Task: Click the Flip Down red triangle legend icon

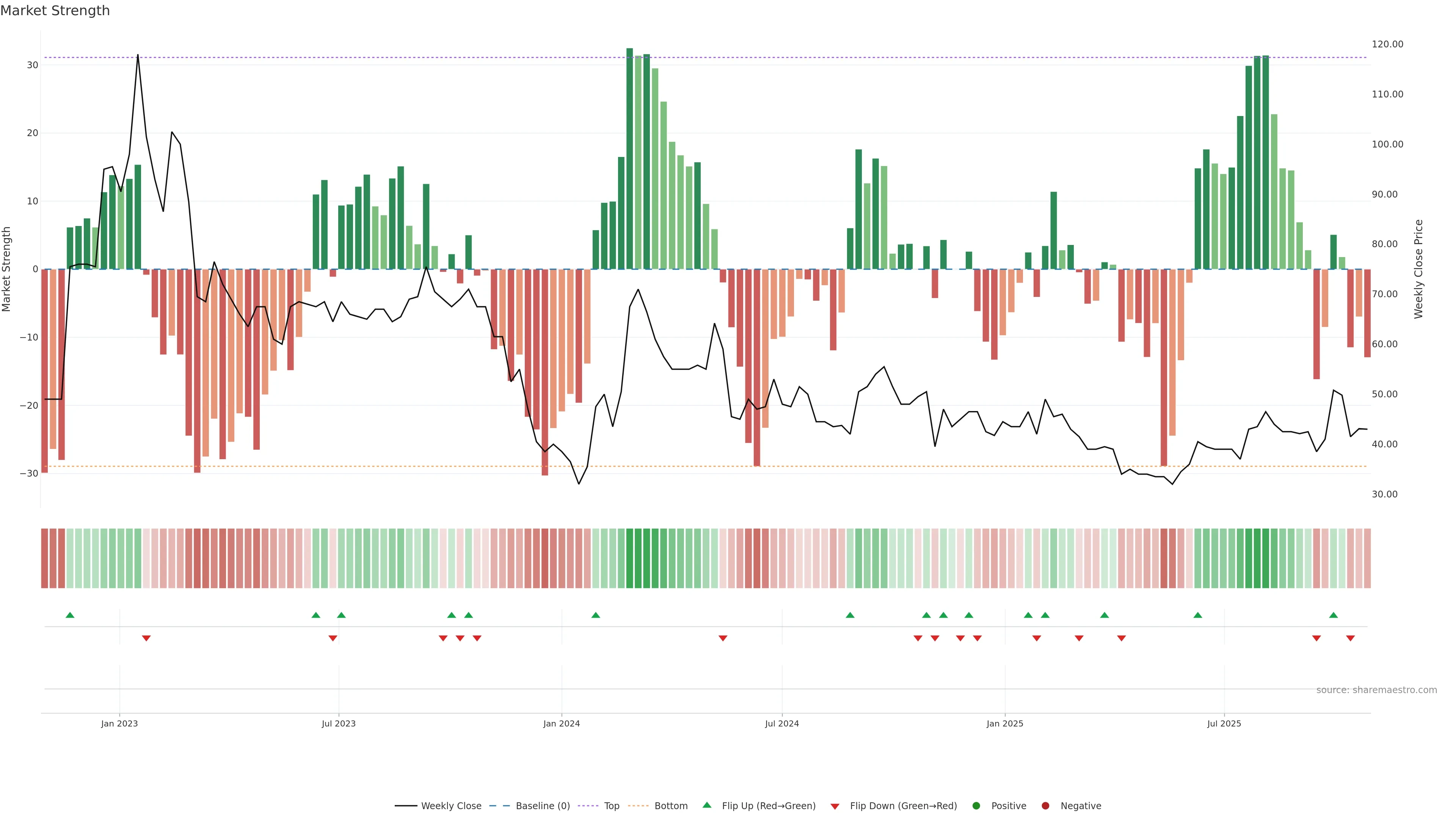Action: (835, 806)
